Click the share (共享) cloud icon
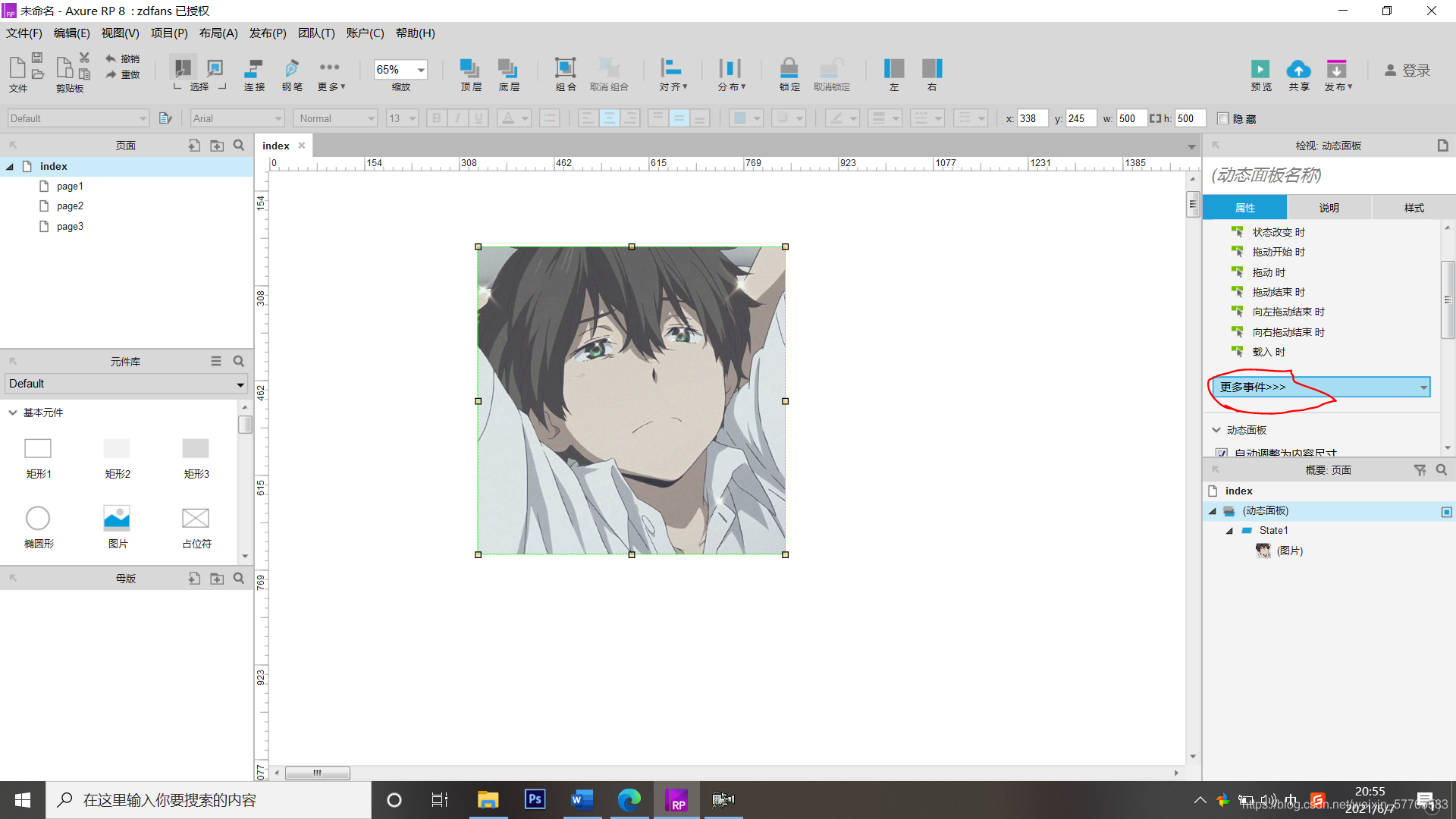 click(1299, 69)
